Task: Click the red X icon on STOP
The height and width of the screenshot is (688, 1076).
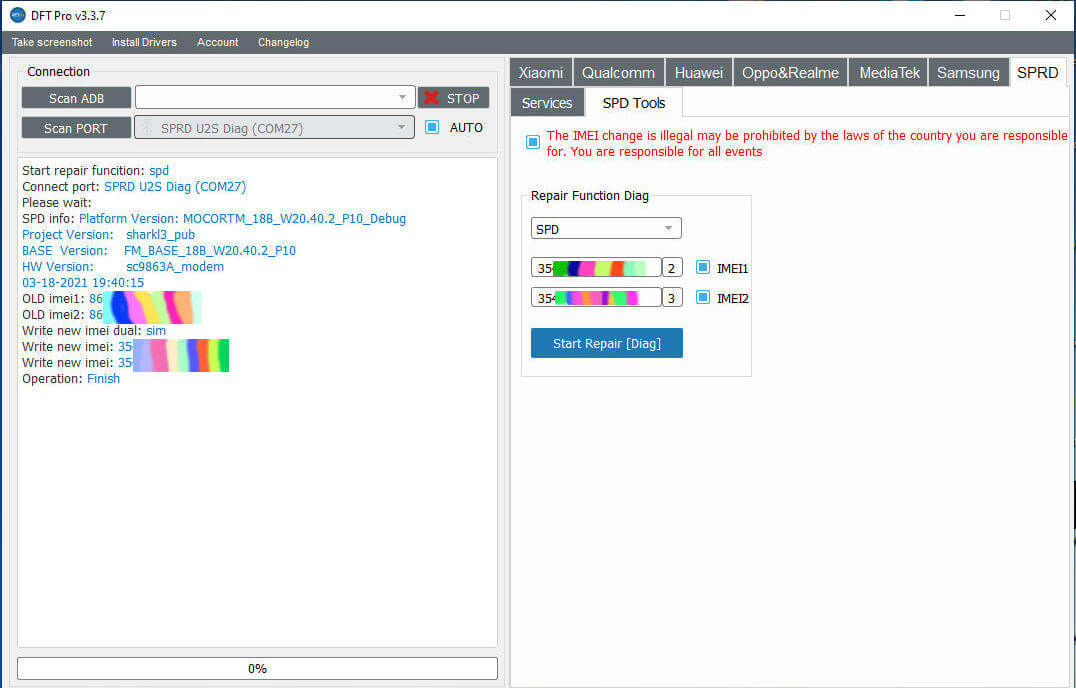Action: pos(432,97)
